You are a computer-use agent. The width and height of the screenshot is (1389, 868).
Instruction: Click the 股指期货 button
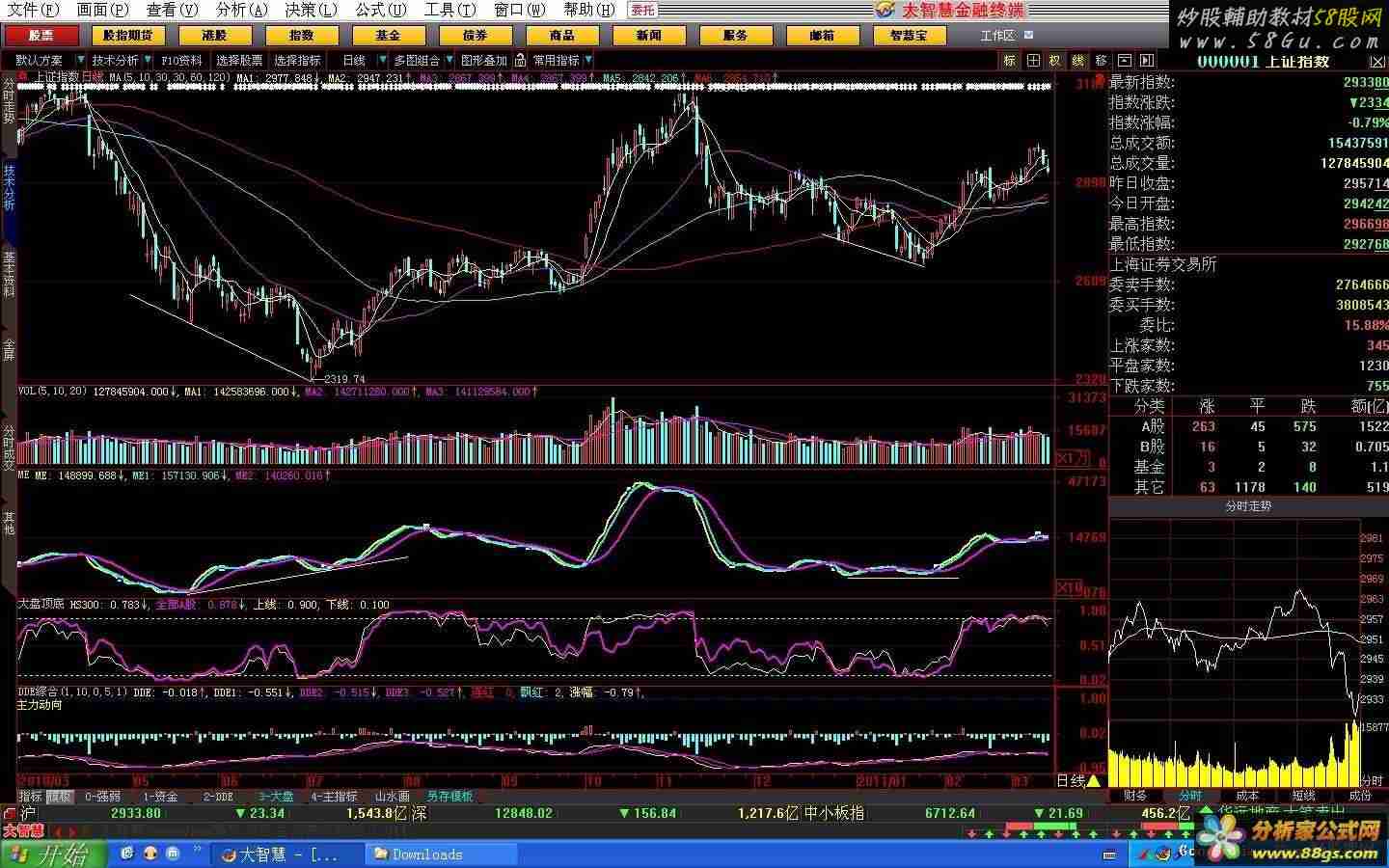(x=128, y=35)
